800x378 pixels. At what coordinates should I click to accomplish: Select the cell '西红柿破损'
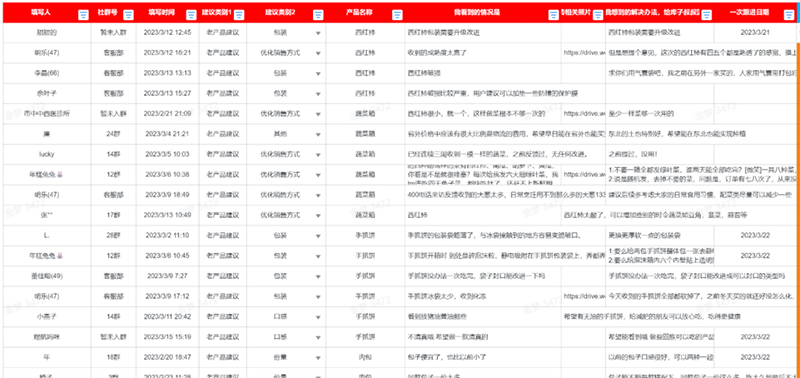coord(483,73)
